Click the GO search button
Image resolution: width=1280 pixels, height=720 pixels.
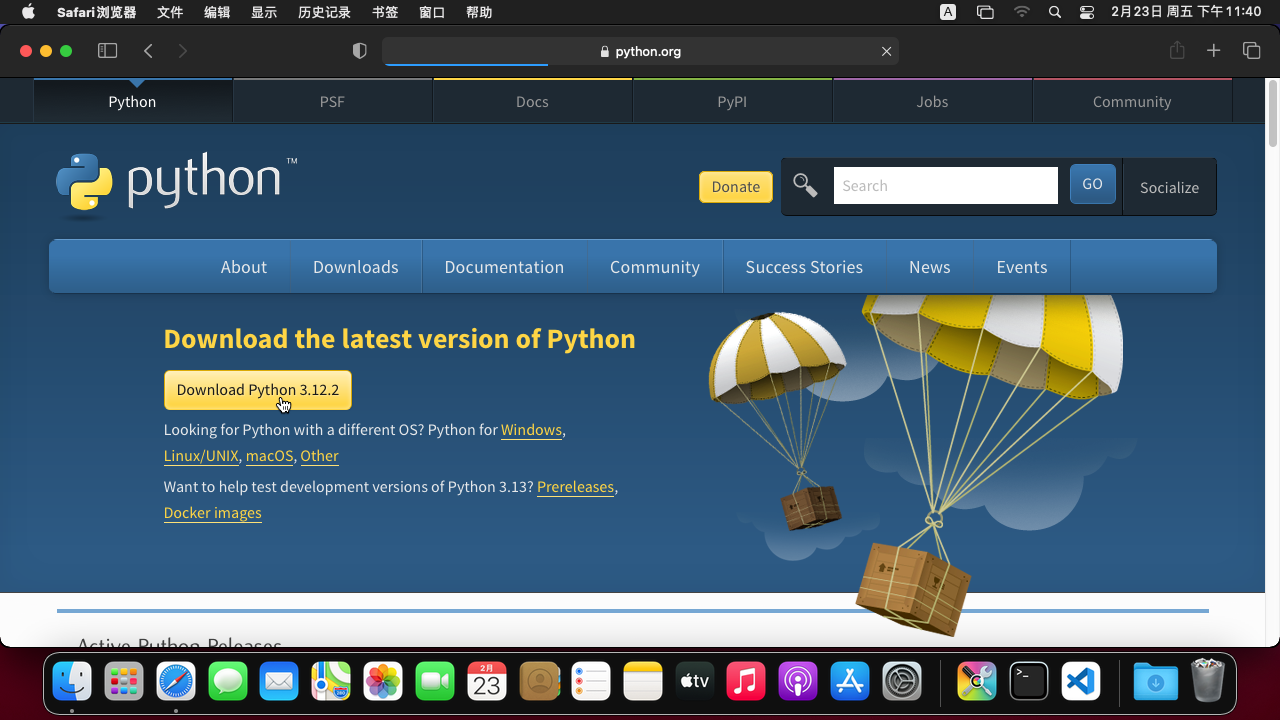1092,184
